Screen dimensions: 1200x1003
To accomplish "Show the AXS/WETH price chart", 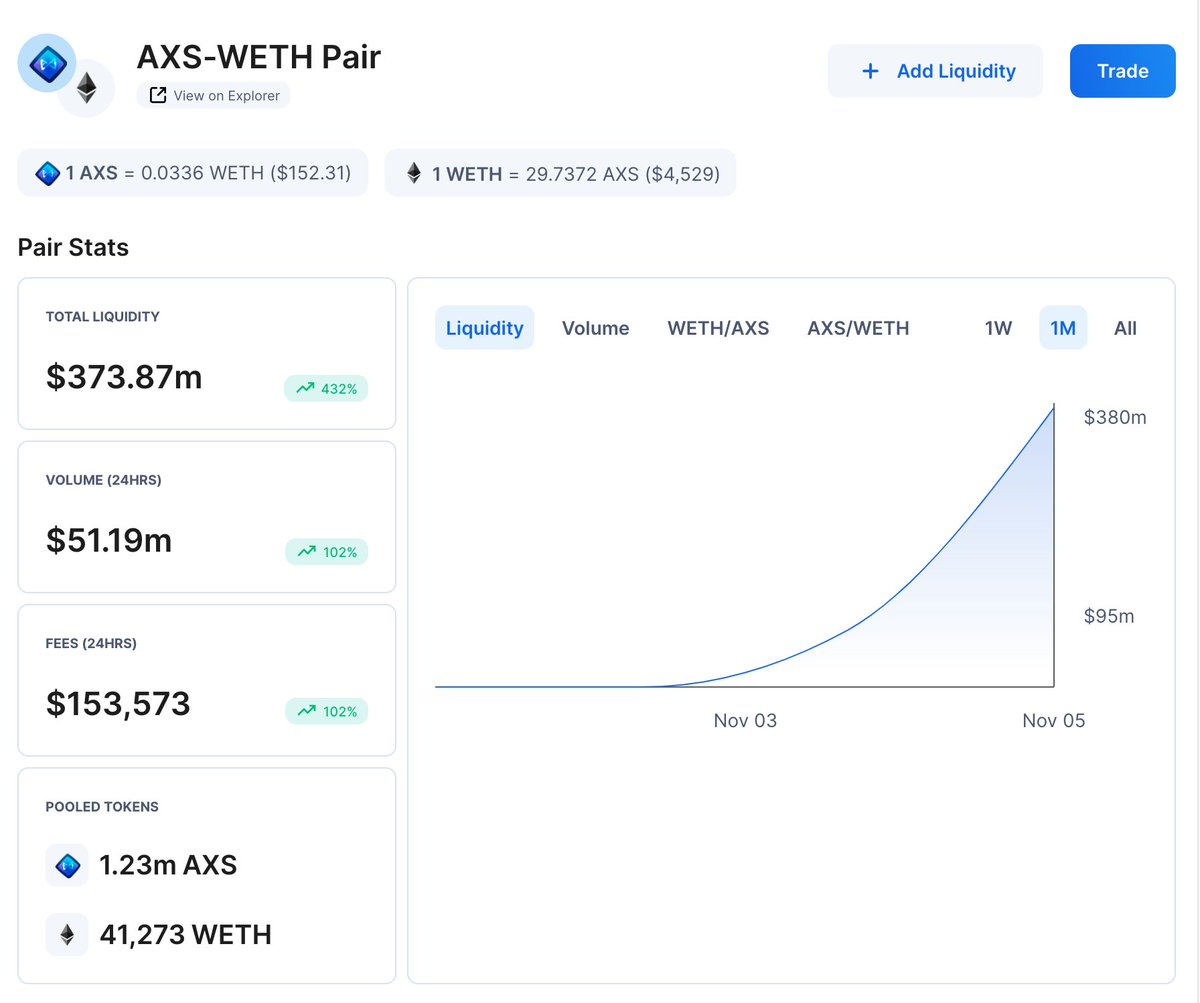I will (859, 328).
